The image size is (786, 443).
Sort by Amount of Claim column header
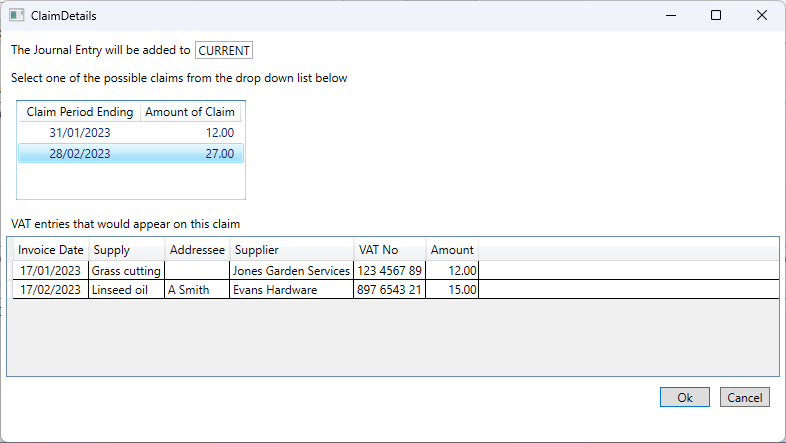[190, 112]
